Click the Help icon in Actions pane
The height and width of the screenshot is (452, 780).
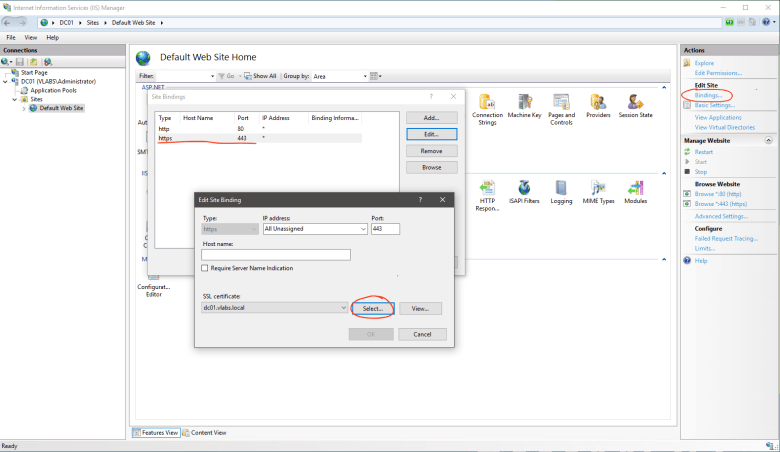coord(687,261)
